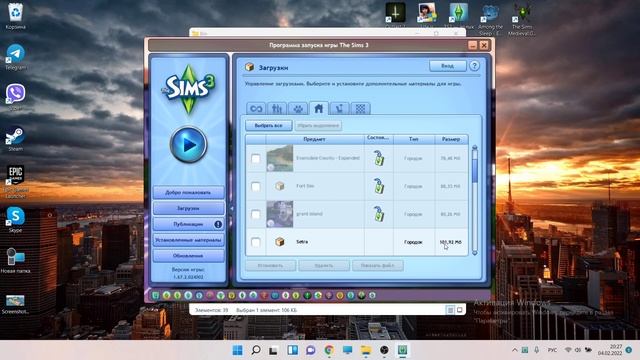Open the Корзина recycle bin desktop icon
The height and width of the screenshot is (360, 640).
tap(16, 16)
